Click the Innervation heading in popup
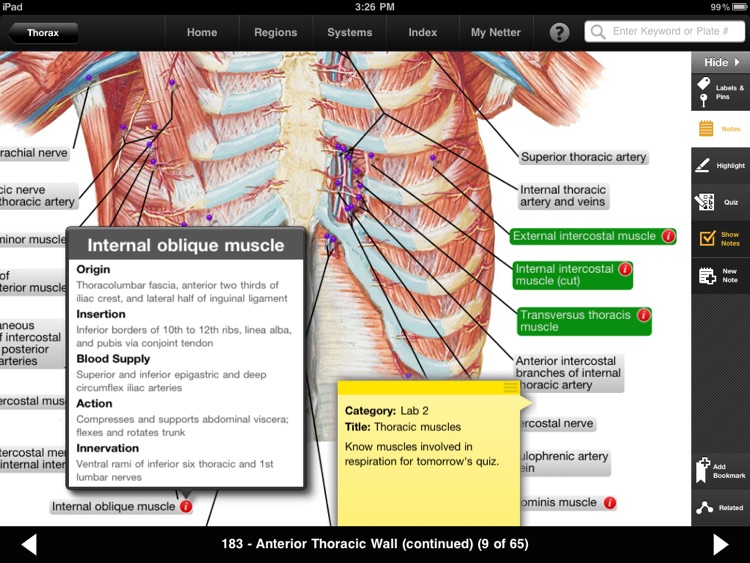 tap(108, 448)
